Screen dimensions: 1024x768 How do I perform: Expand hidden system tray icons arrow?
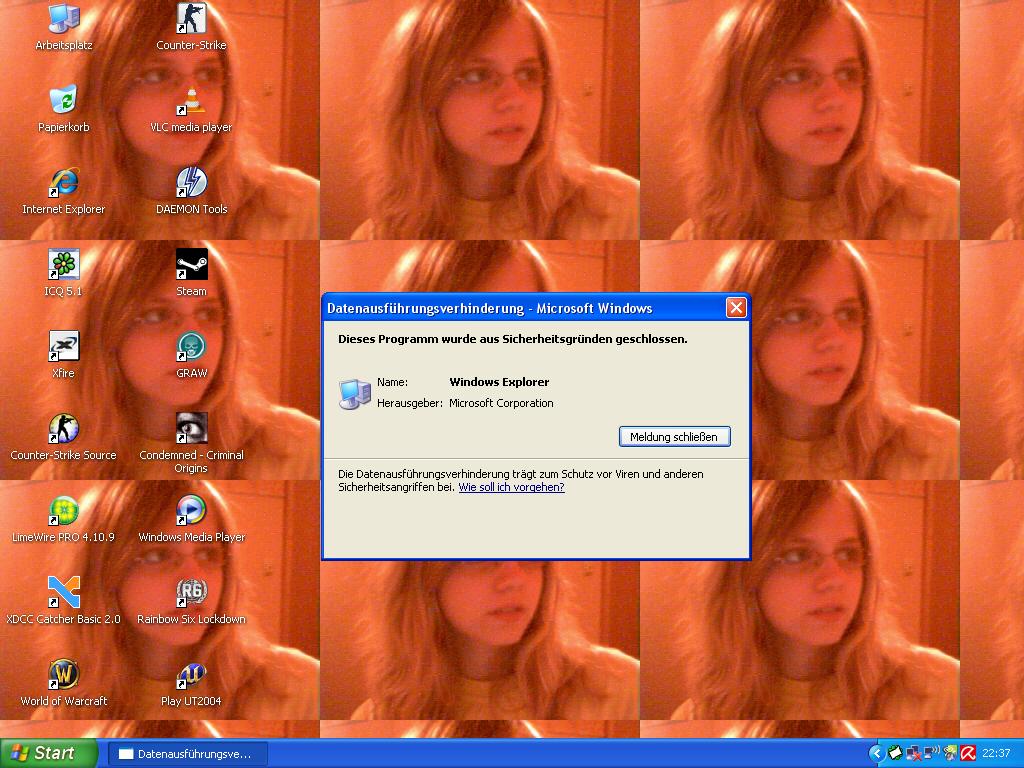point(877,753)
